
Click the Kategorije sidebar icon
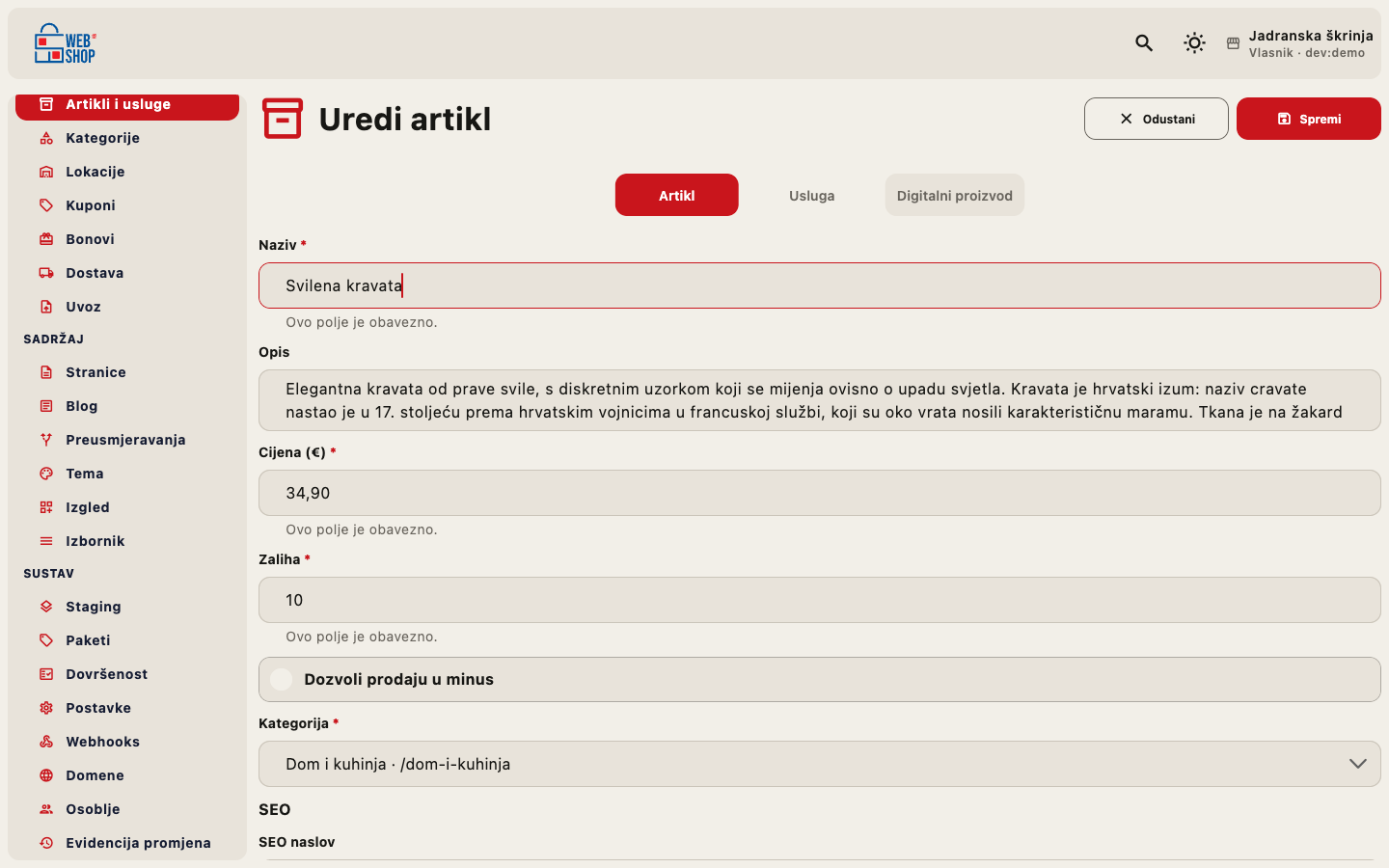(46, 138)
